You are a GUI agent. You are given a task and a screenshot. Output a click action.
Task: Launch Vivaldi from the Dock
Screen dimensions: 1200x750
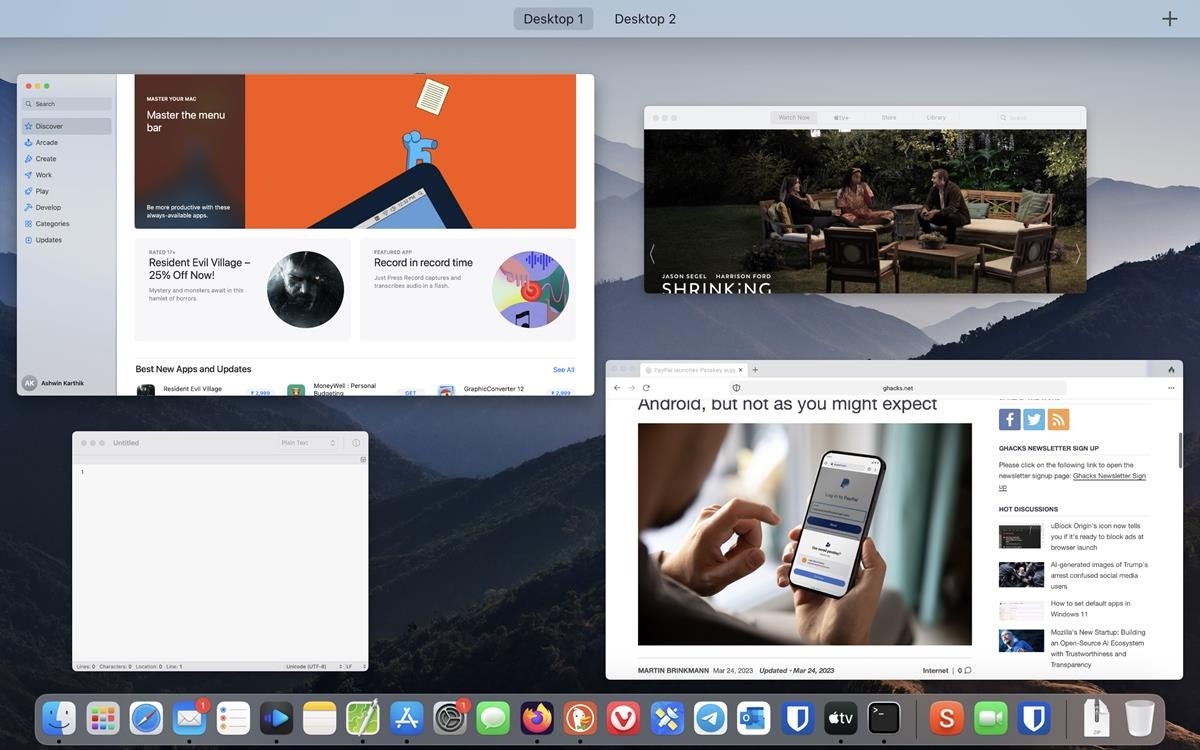[x=624, y=717]
